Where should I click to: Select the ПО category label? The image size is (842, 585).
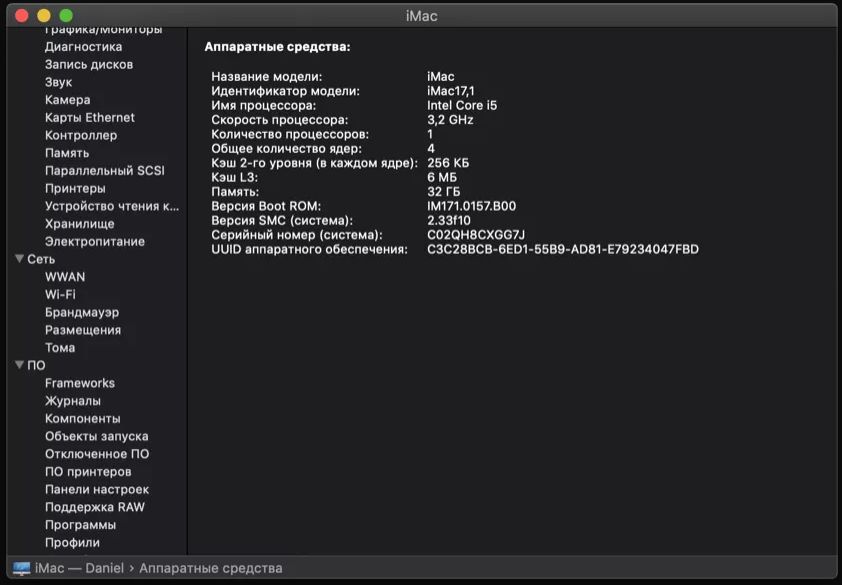point(36,365)
